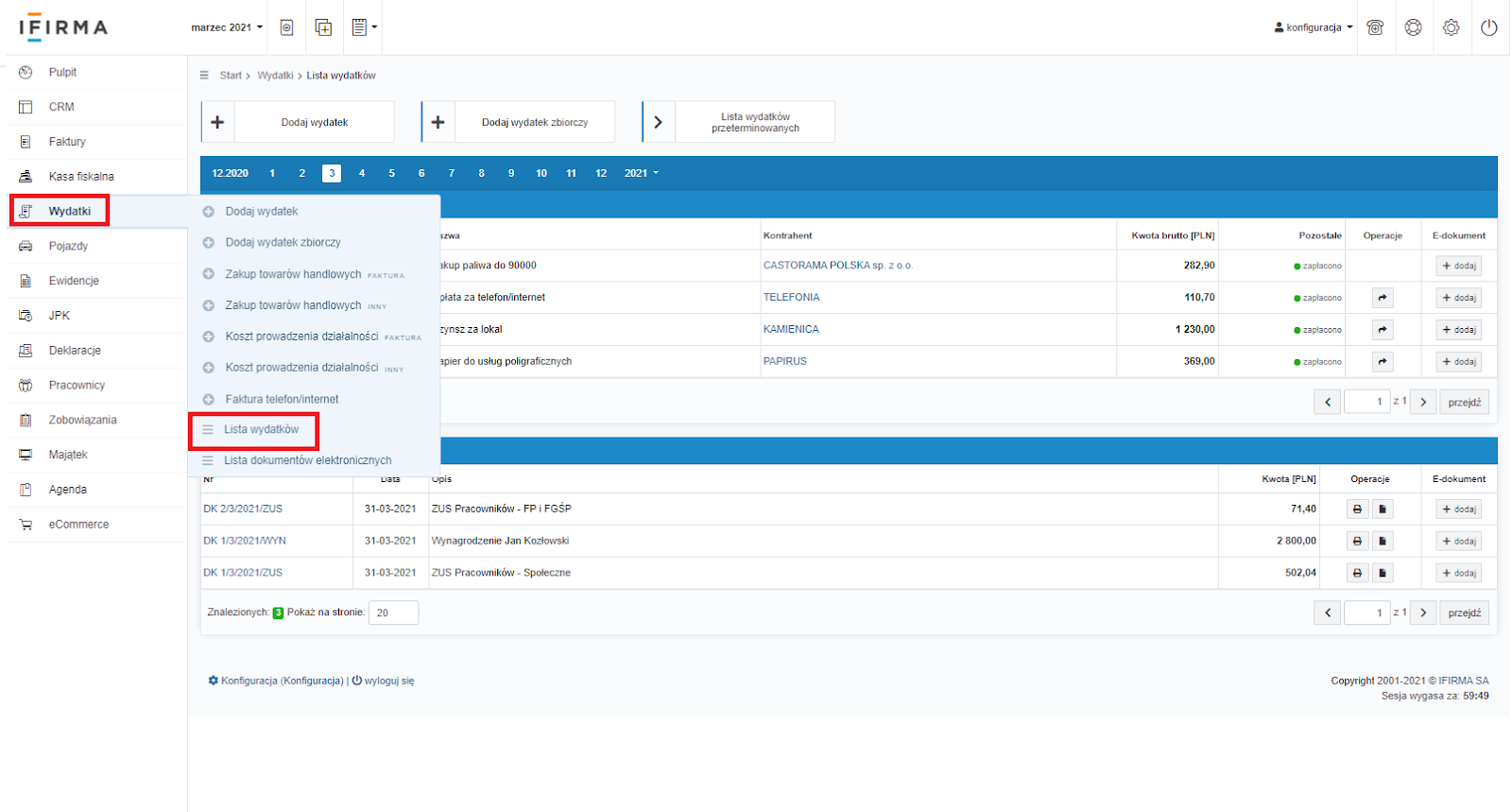Click the page number field in expenses table pager

pos(1366,402)
